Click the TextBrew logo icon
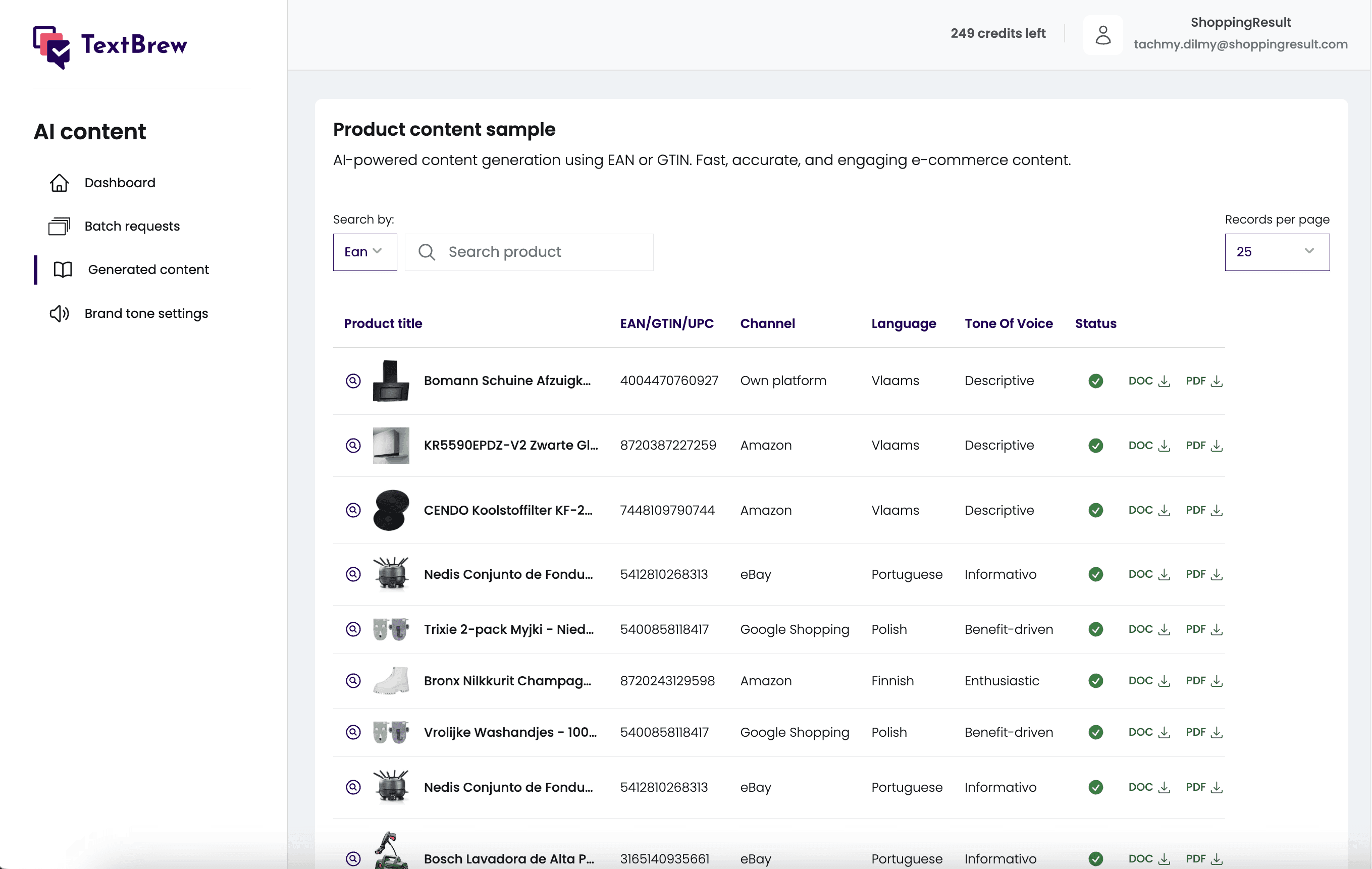The image size is (1372, 869). (x=51, y=47)
